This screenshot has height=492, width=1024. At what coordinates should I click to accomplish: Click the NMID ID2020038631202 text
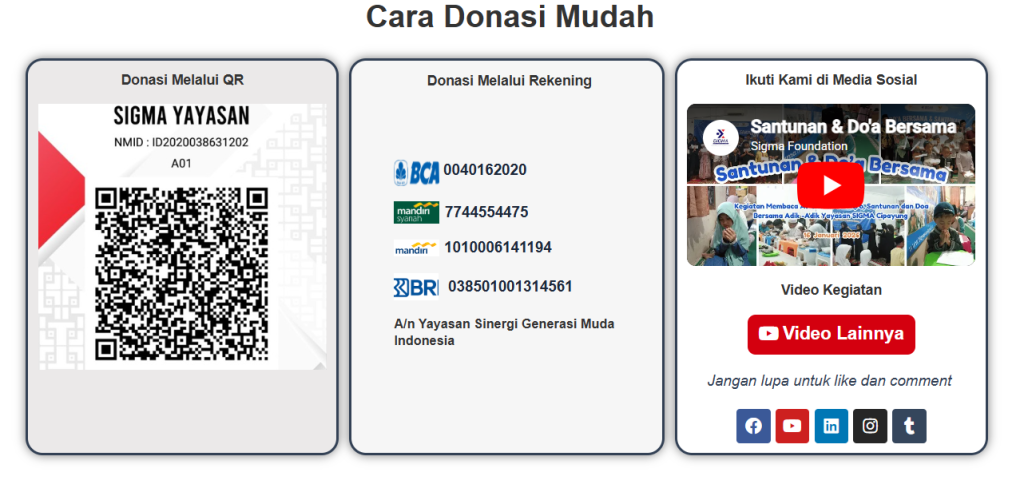point(181,142)
